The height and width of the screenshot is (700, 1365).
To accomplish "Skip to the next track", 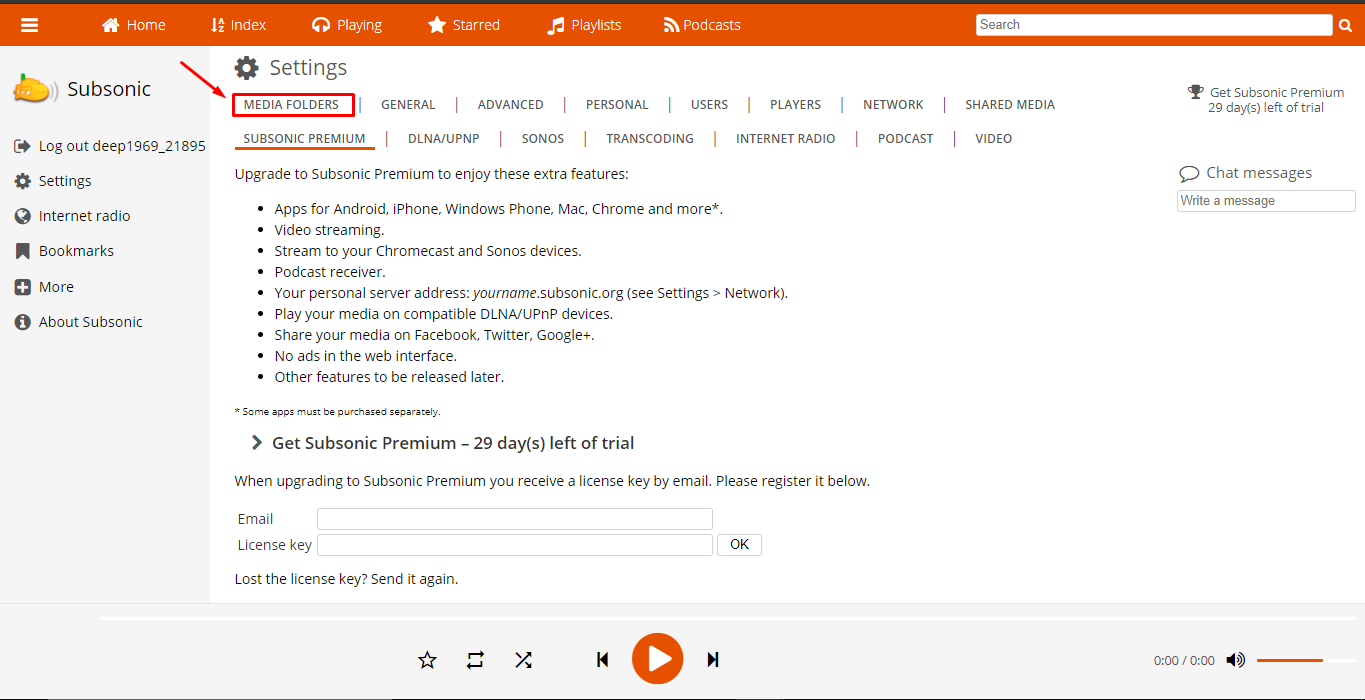I will point(713,660).
